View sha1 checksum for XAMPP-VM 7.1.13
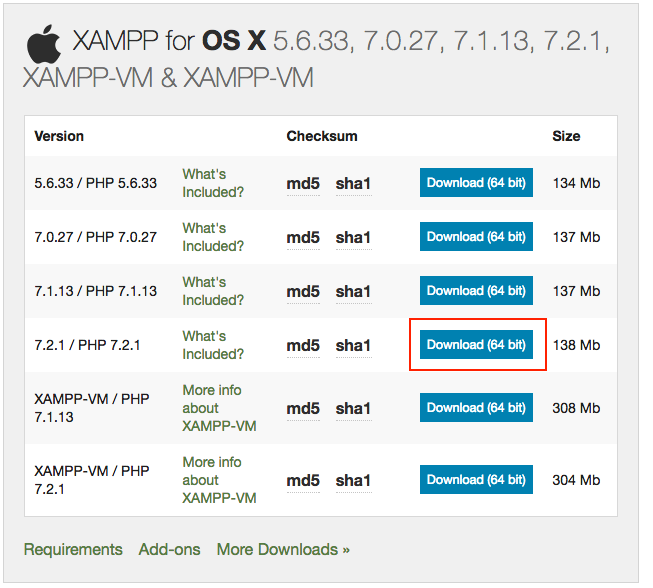This screenshot has height=588, width=653. [353, 409]
